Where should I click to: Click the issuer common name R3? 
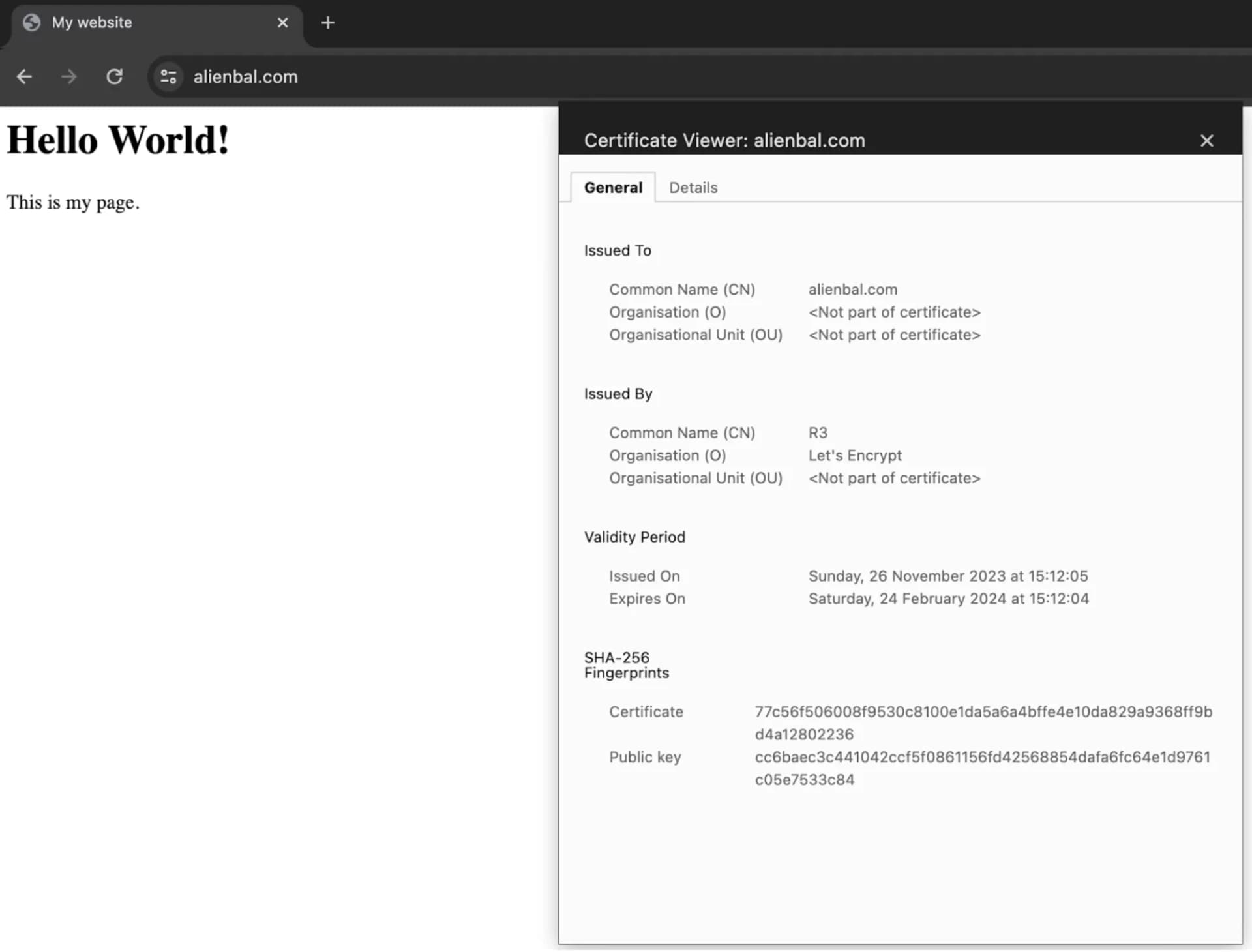(818, 433)
